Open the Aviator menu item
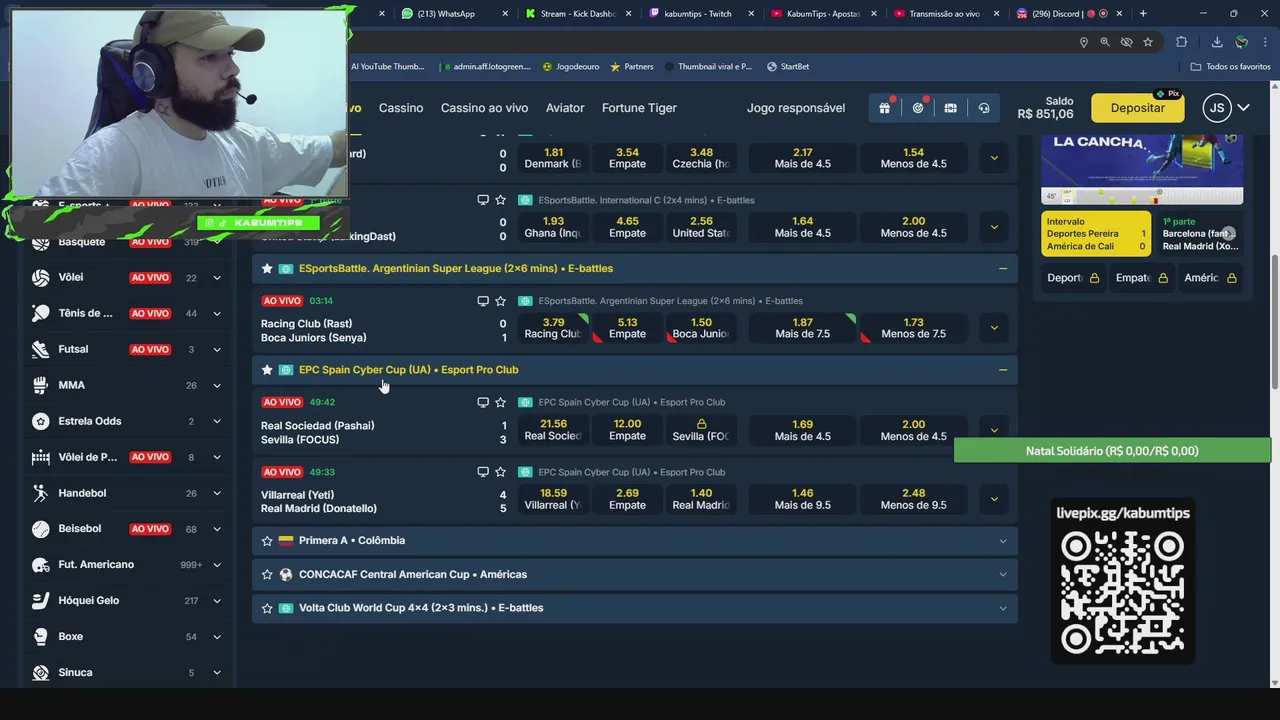The image size is (1280, 720). 565,108
